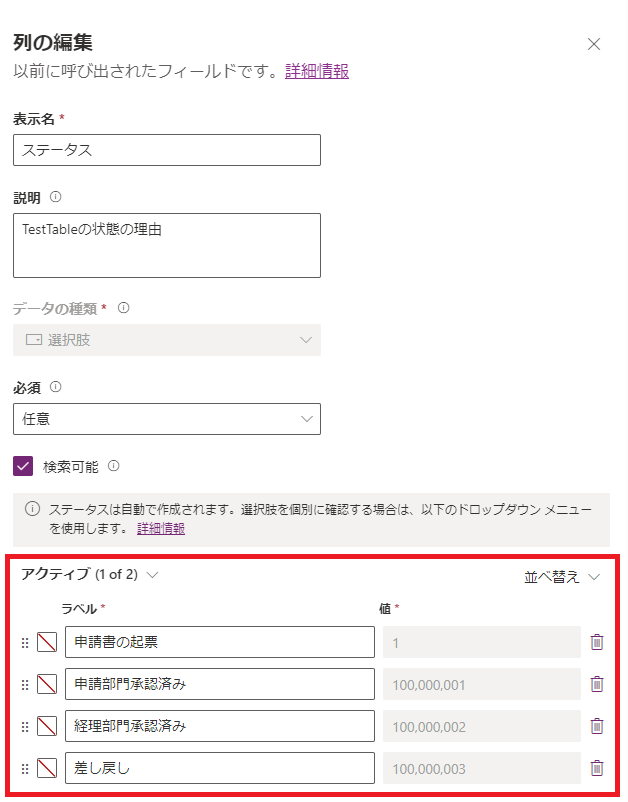Grab the drag handle for 申請書の起票
This screenshot has height=802, width=628.
(x=25, y=643)
